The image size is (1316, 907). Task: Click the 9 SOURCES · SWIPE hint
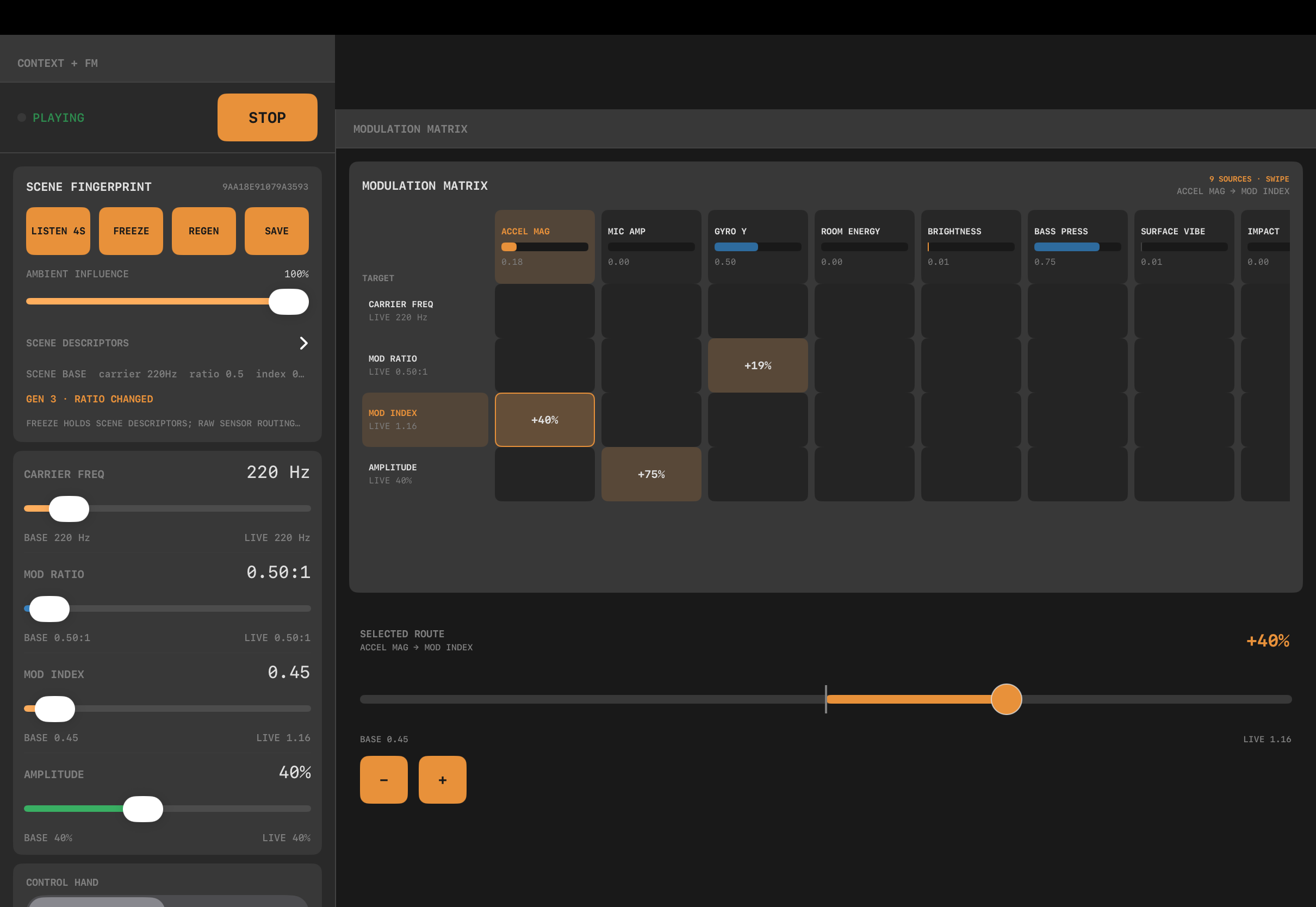click(1249, 179)
